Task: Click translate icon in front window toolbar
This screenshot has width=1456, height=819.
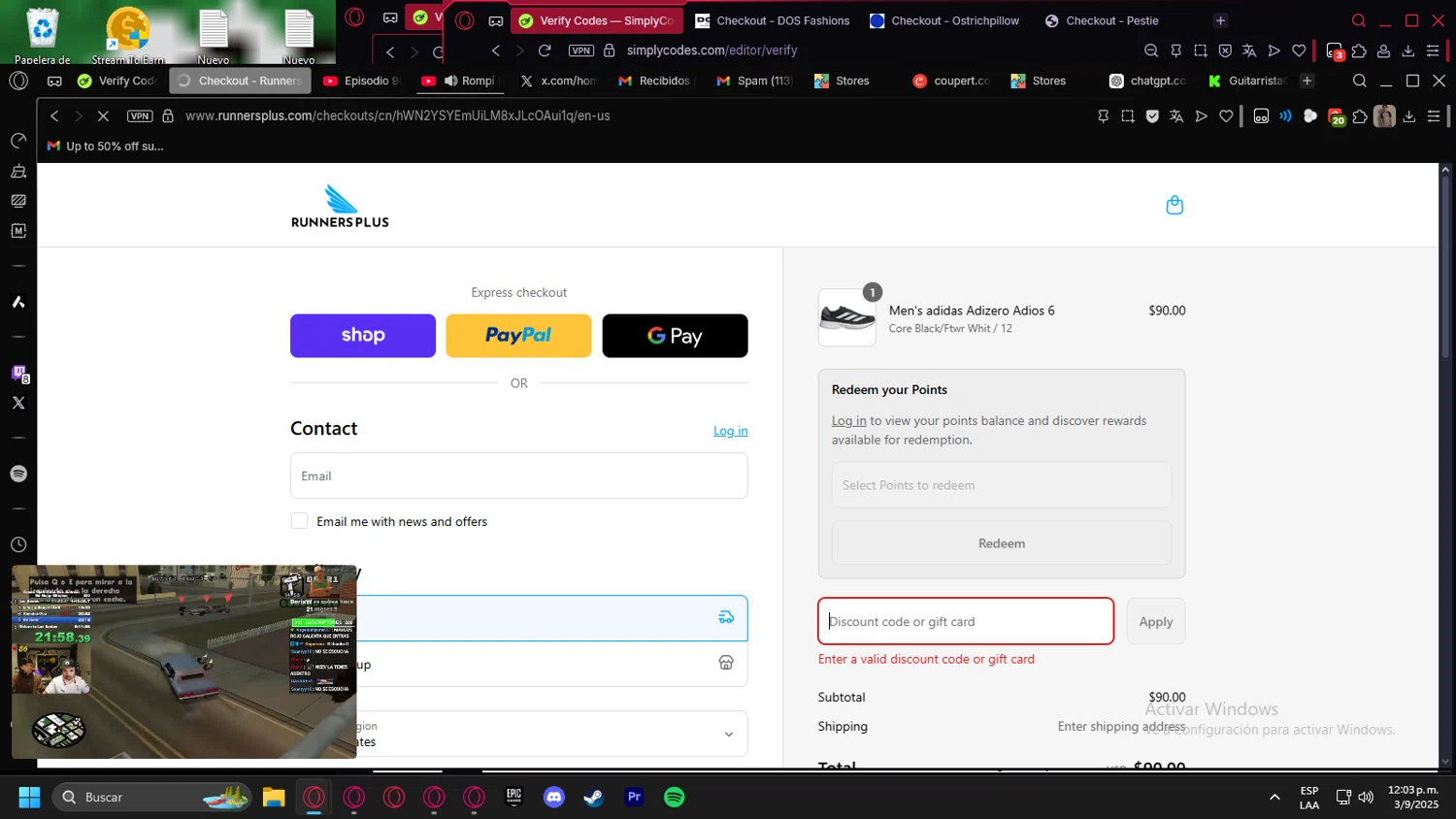Action: pyautogui.click(x=1176, y=116)
